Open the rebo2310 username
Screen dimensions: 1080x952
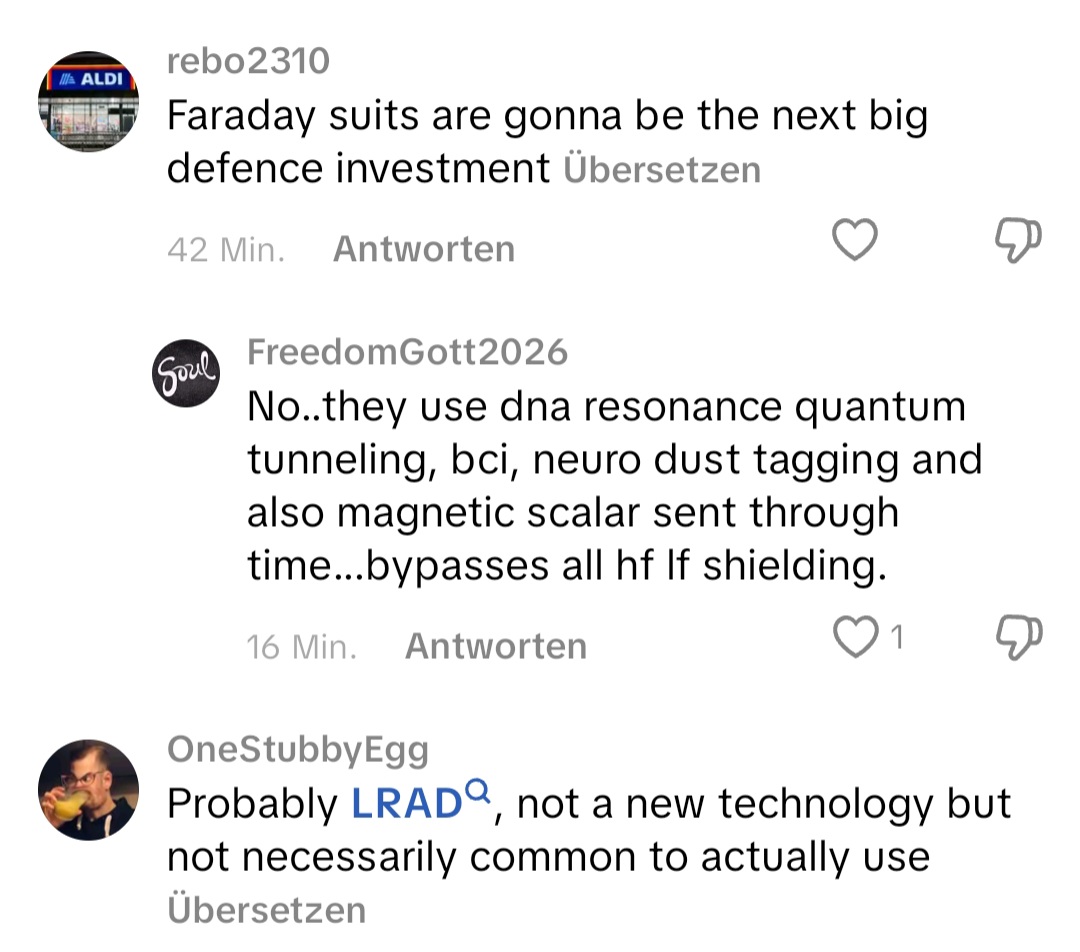(x=247, y=62)
